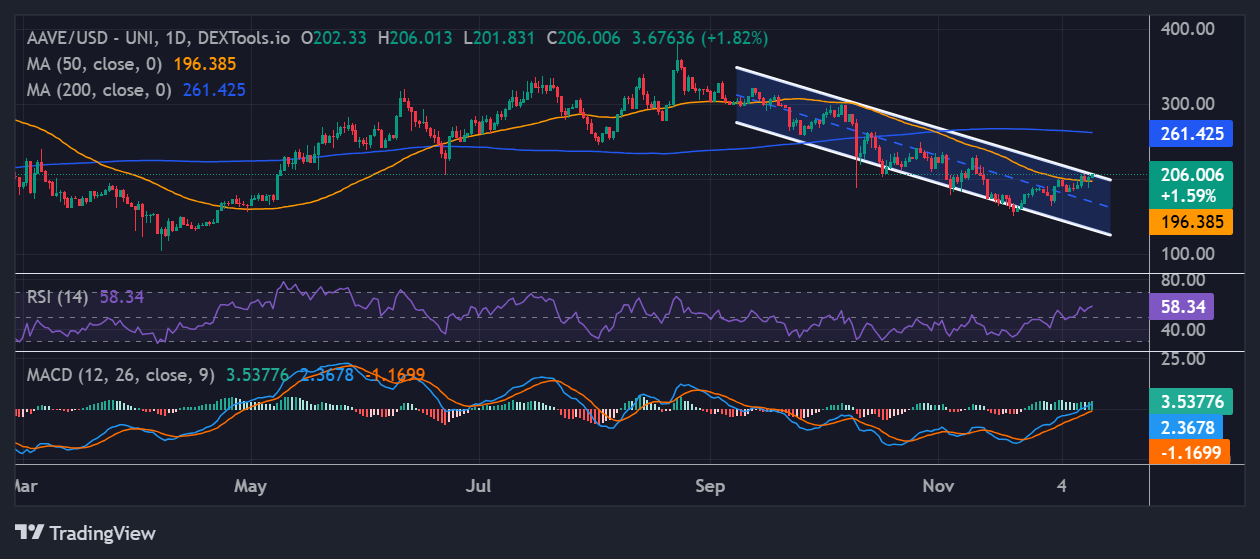Click the 400.00 price axis label

click(x=1187, y=28)
